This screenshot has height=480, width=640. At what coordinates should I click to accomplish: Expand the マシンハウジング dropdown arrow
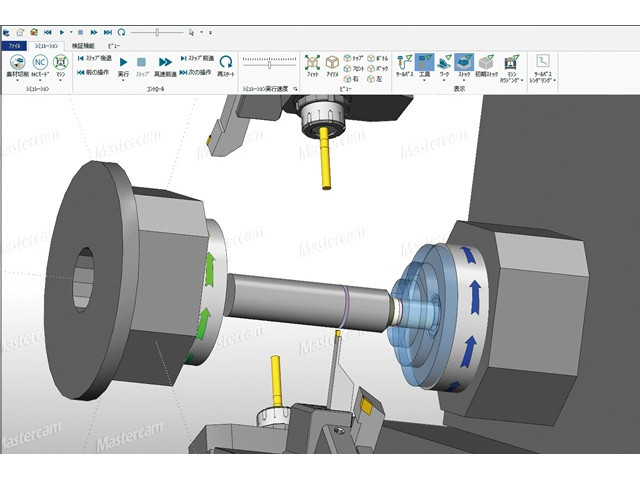coord(522,80)
